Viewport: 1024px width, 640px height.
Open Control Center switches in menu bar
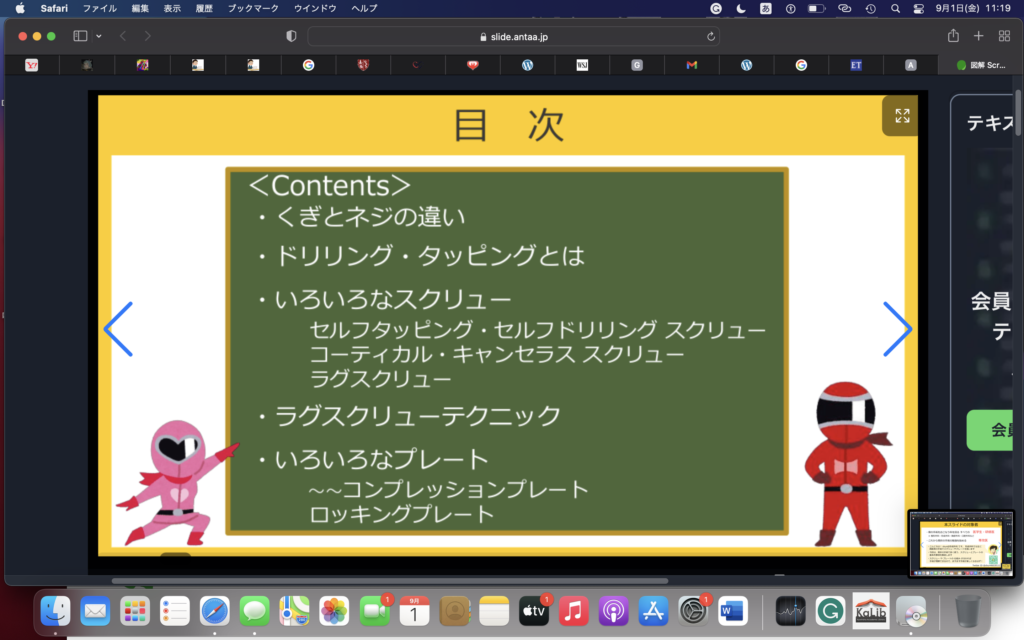point(919,8)
